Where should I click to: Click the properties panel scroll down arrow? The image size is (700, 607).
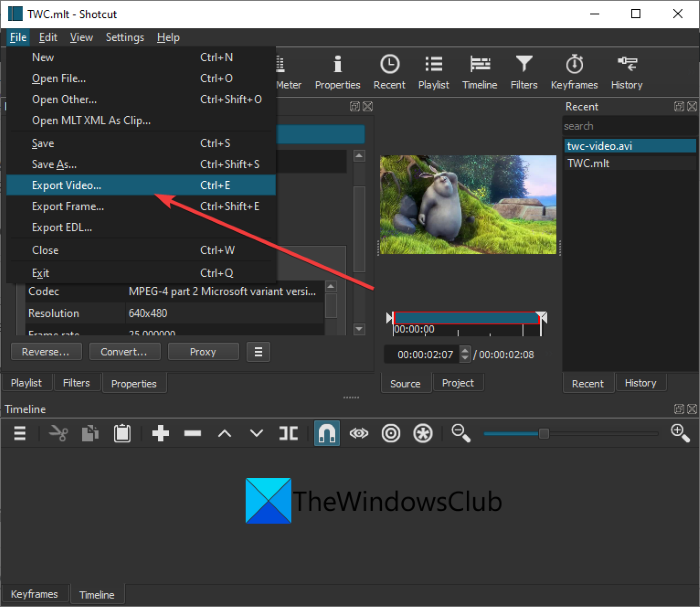point(359,329)
